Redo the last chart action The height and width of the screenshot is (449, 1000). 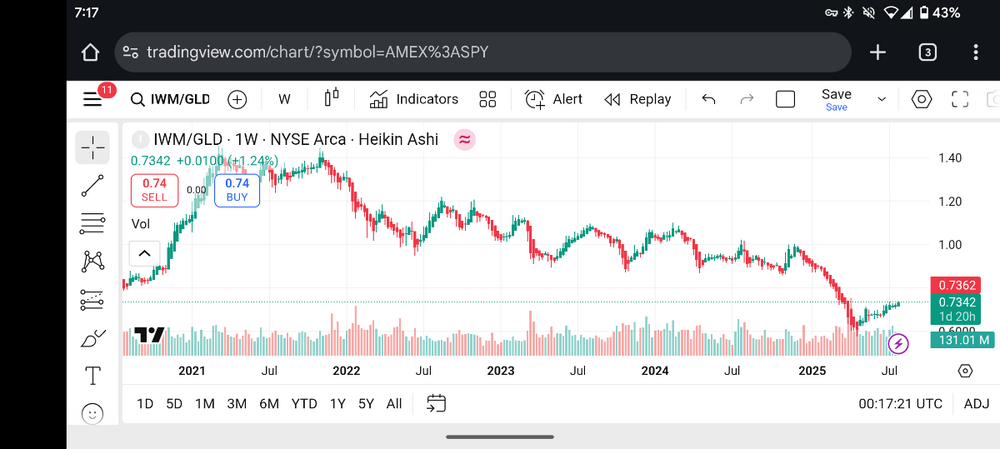[x=747, y=99]
